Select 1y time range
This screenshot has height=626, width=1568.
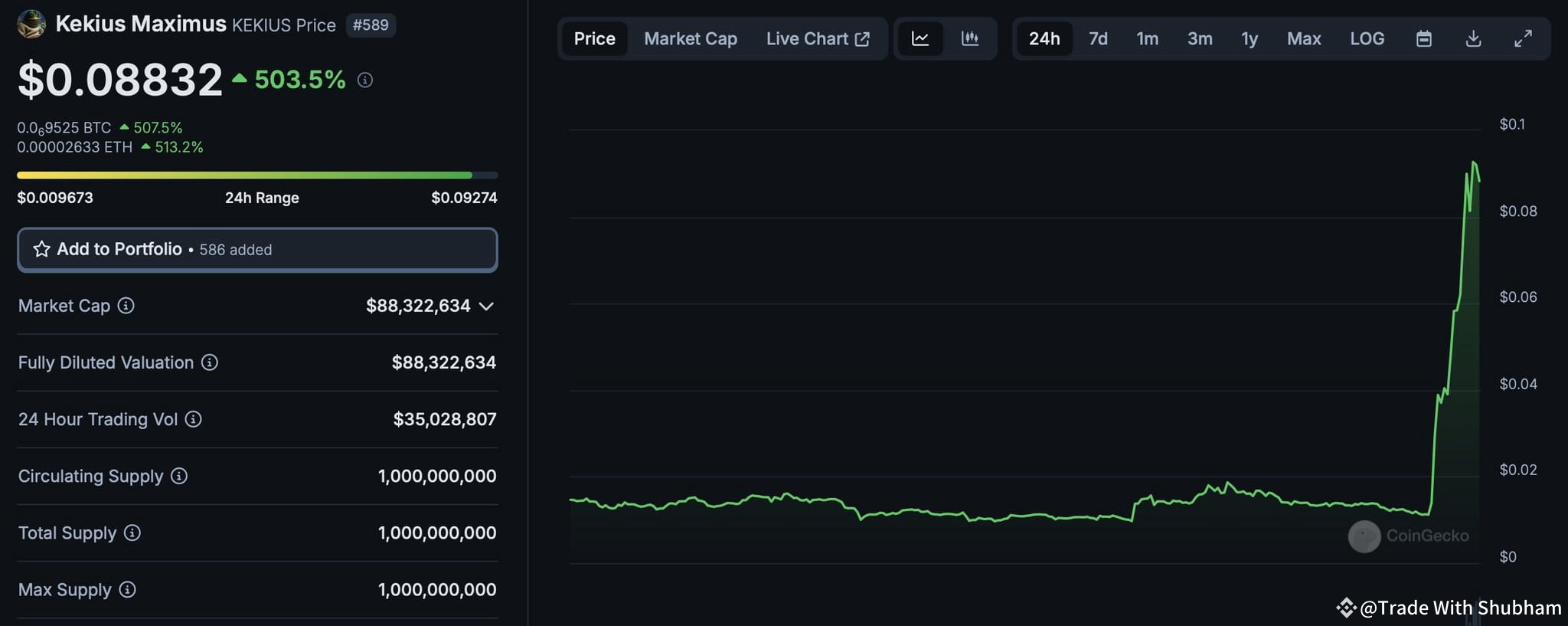point(1249,38)
